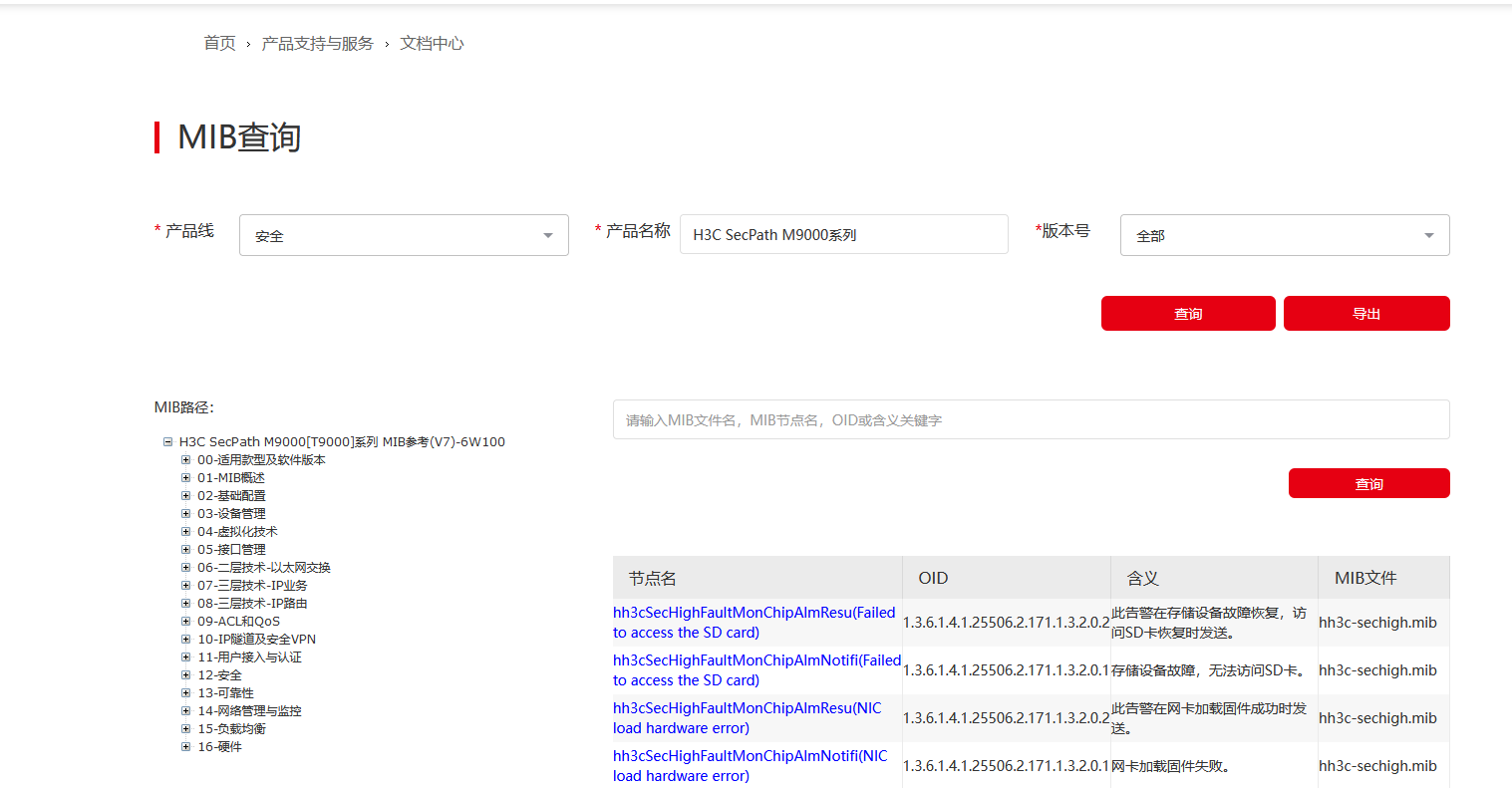
Task: Open hh3cSecHighFaultMonChipAlmResu(Failed to access the SD card) link
Action: [x=755, y=623]
